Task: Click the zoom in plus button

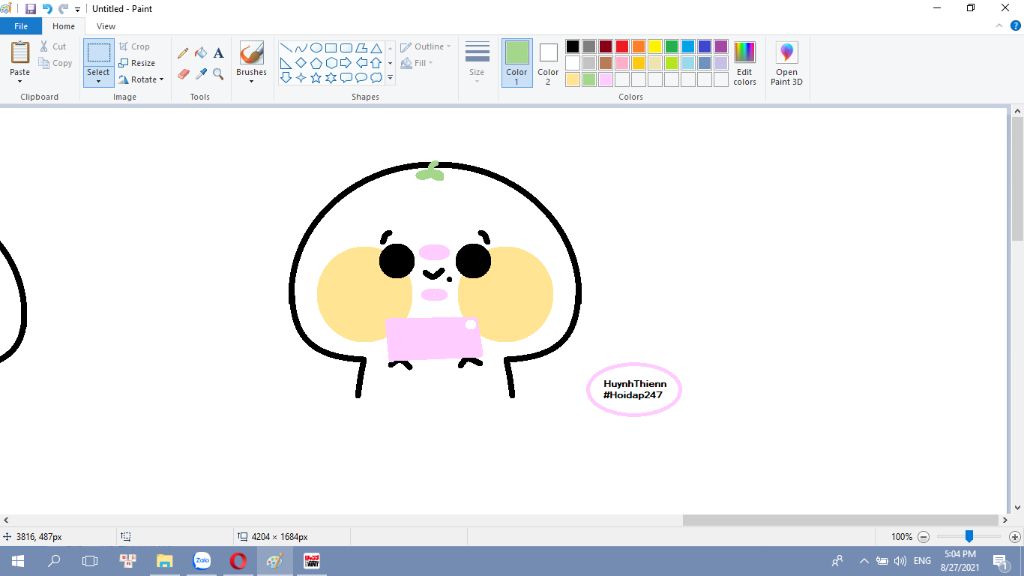Action: [1014, 537]
